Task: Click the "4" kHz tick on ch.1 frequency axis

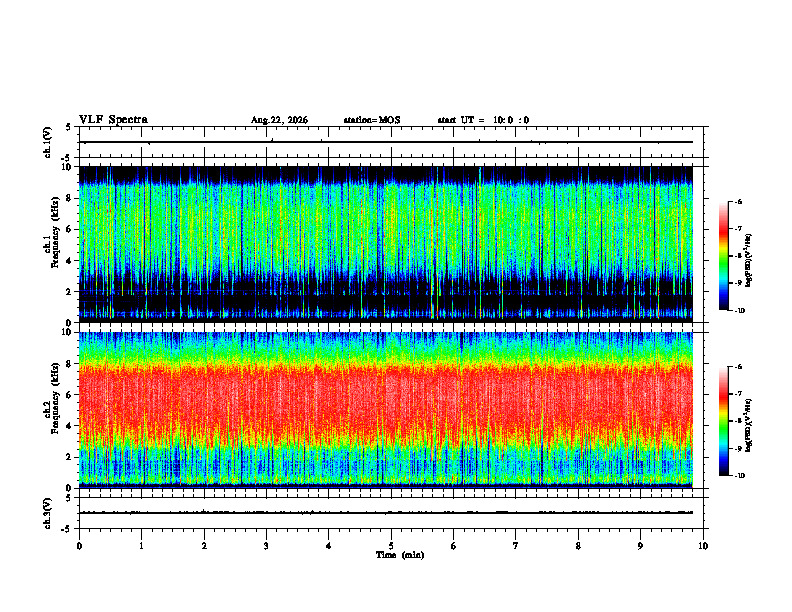Action: click(x=70, y=261)
